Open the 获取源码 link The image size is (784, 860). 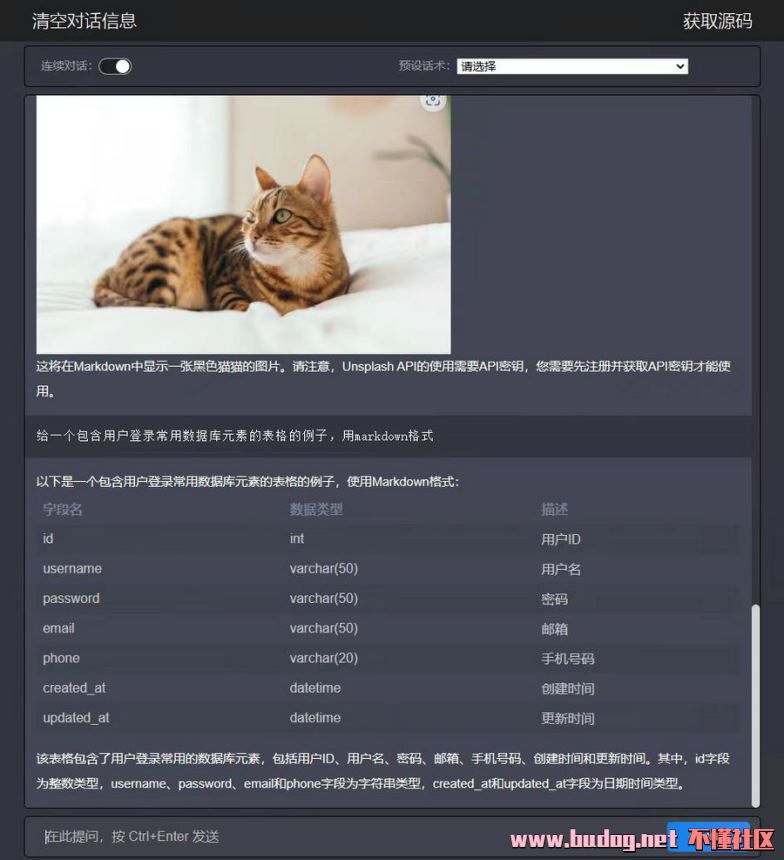click(x=717, y=21)
